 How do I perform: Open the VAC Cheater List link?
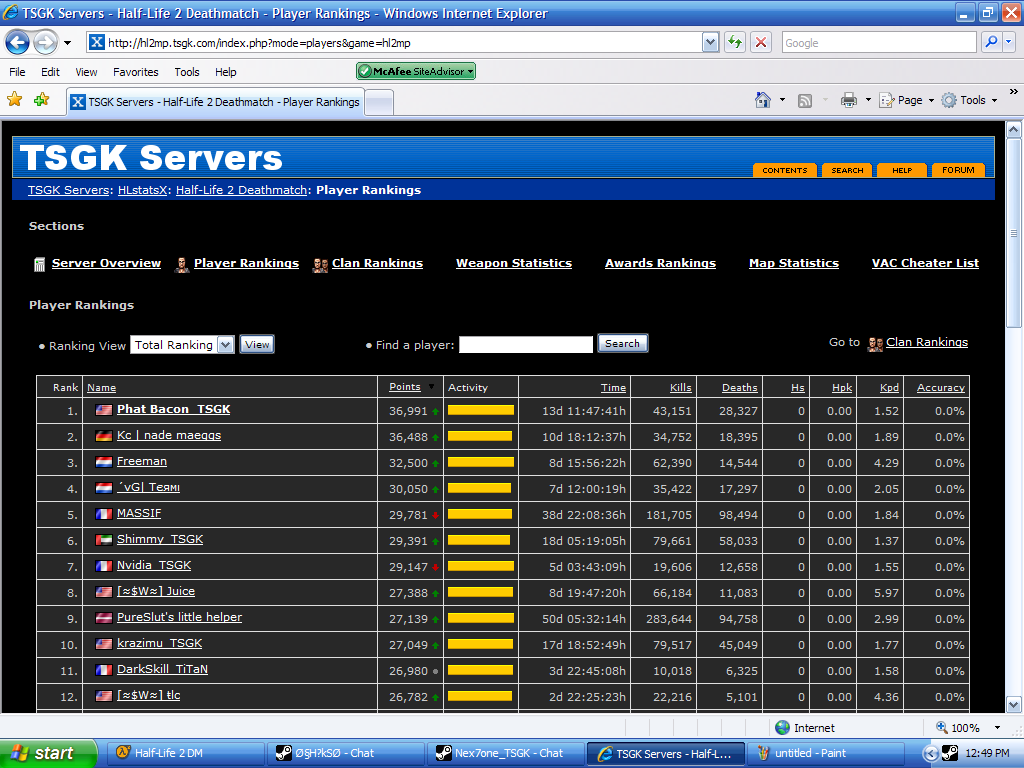(x=925, y=263)
